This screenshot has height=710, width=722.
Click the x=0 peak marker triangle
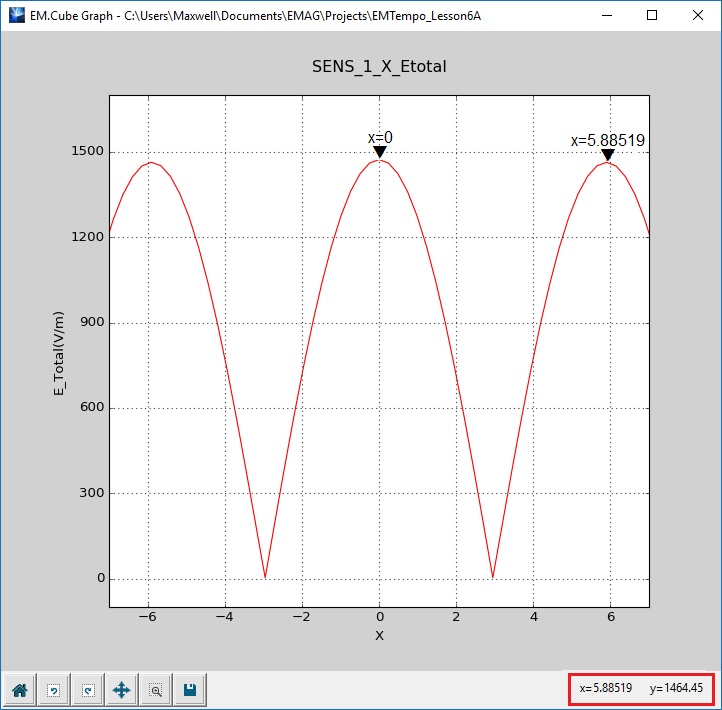pyautogui.click(x=380, y=152)
